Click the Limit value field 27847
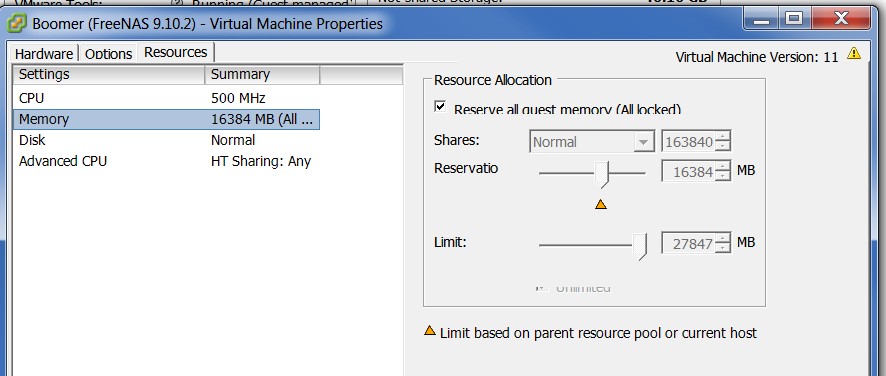This screenshot has height=376, width=886. pos(689,243)
